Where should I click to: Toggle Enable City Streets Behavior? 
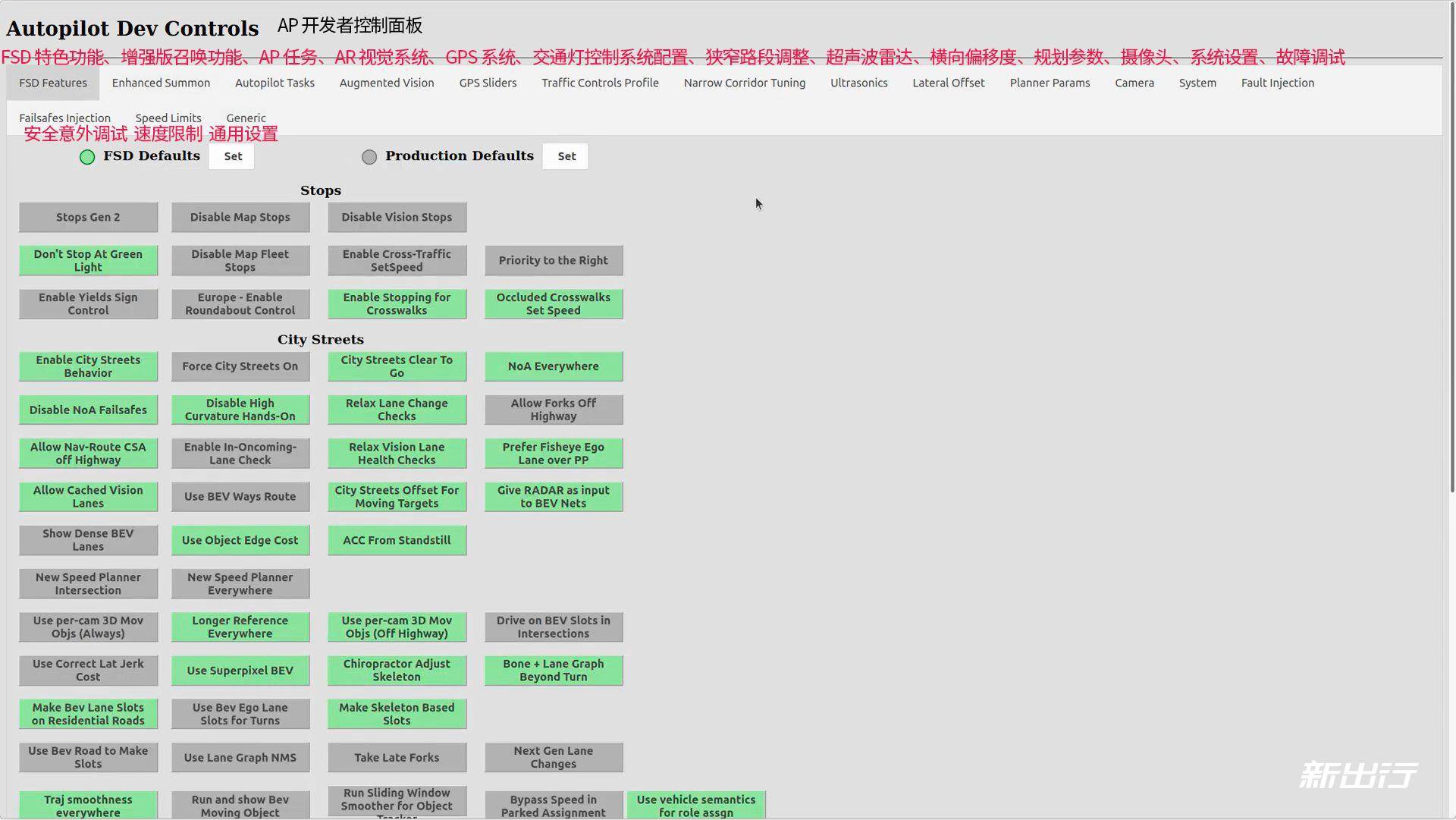pos(88,366)
